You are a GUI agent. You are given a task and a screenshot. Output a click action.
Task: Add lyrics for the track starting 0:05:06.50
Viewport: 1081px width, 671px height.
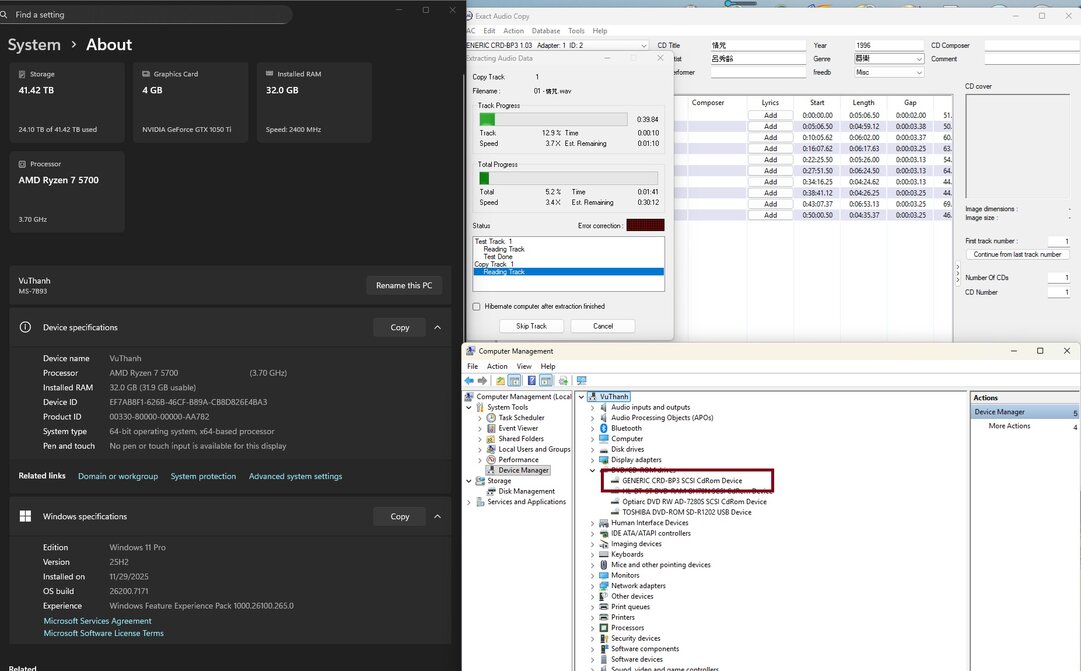tap(770, 126)
